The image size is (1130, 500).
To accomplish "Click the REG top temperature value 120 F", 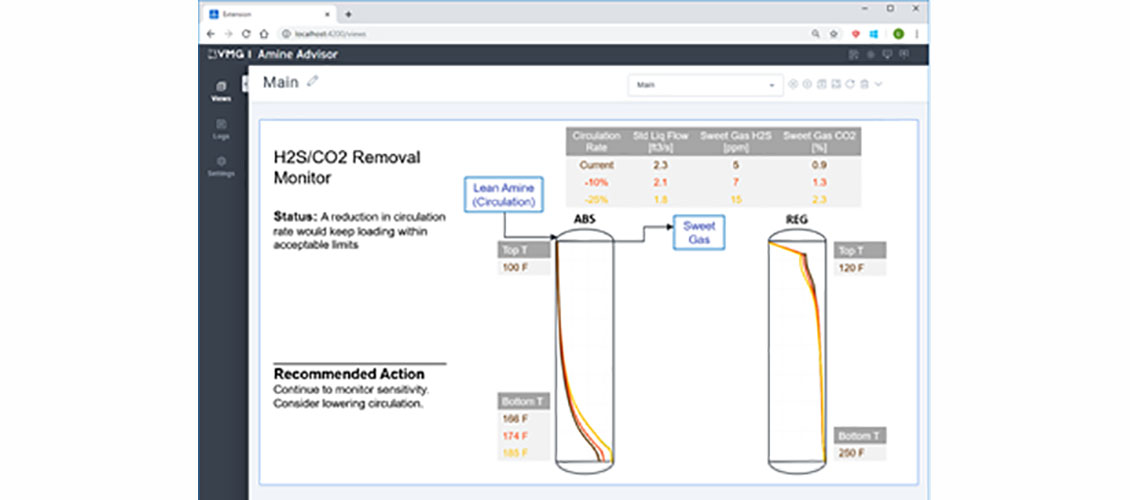I will click(x=850, y=268).
